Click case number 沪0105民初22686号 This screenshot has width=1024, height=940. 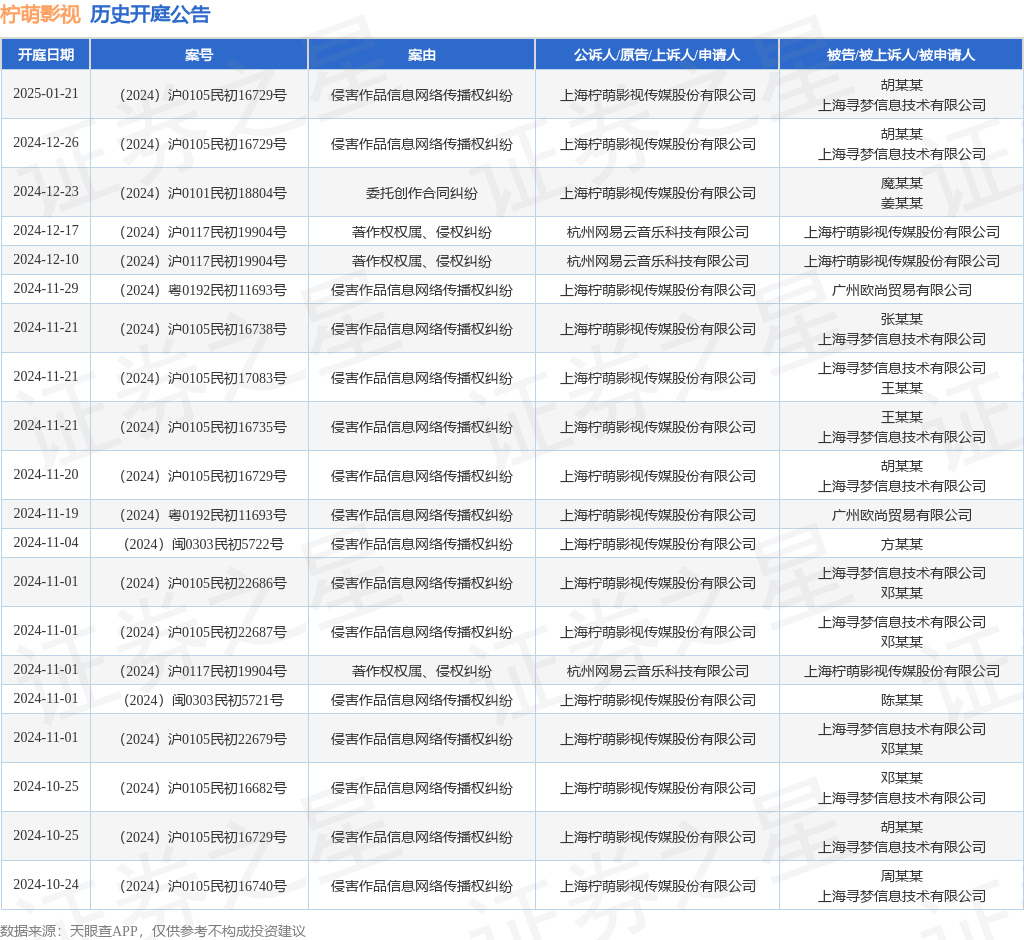click(x=203, y=583)
